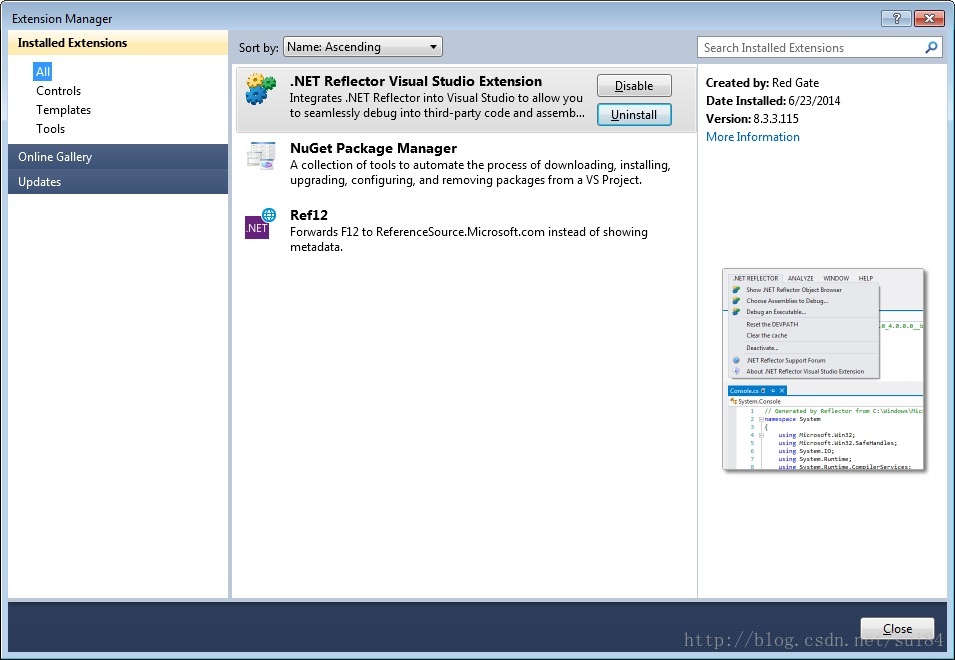Click the Ref12 description about ReferenceSource.Microsoft.com
The image size is (955, 660).
point(469,239)
